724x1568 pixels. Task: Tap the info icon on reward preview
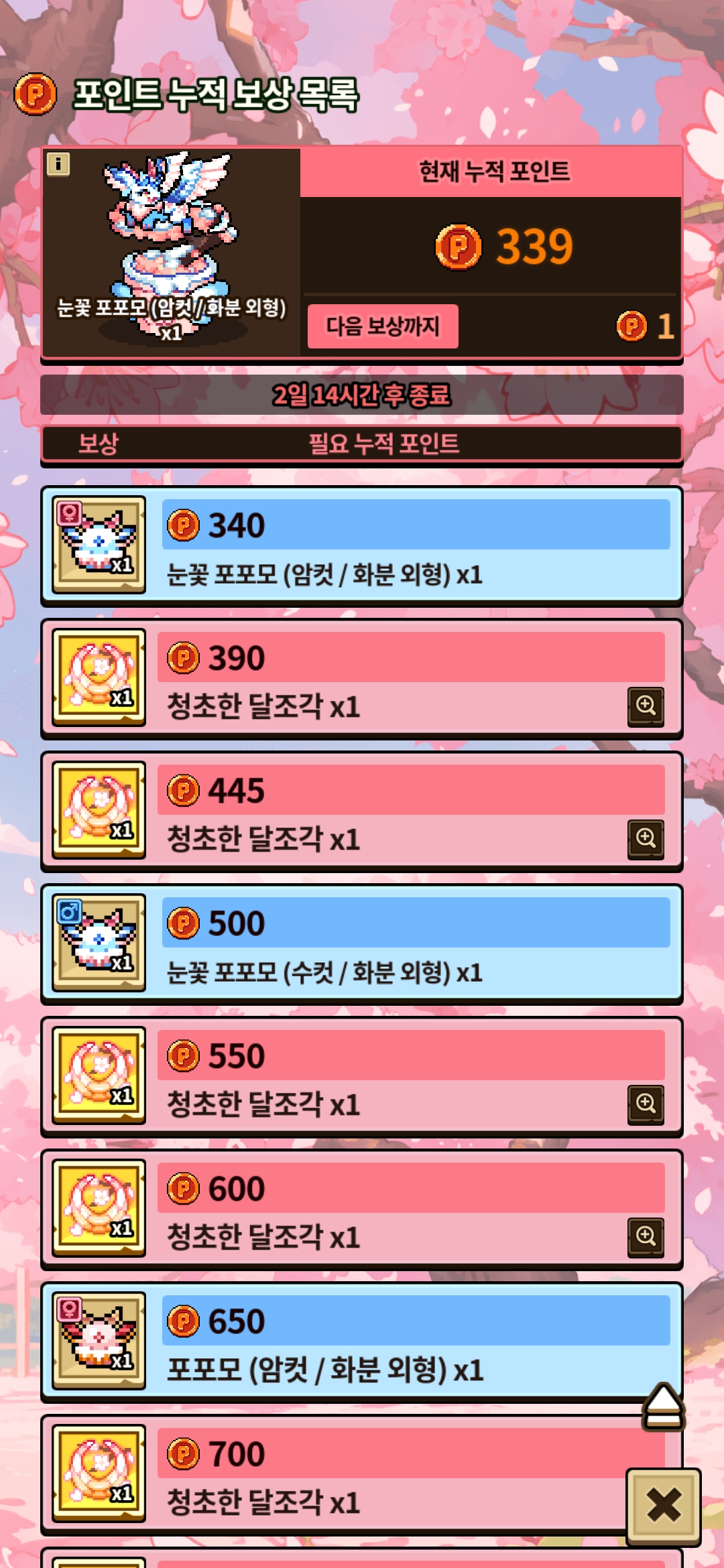[58, 164]
